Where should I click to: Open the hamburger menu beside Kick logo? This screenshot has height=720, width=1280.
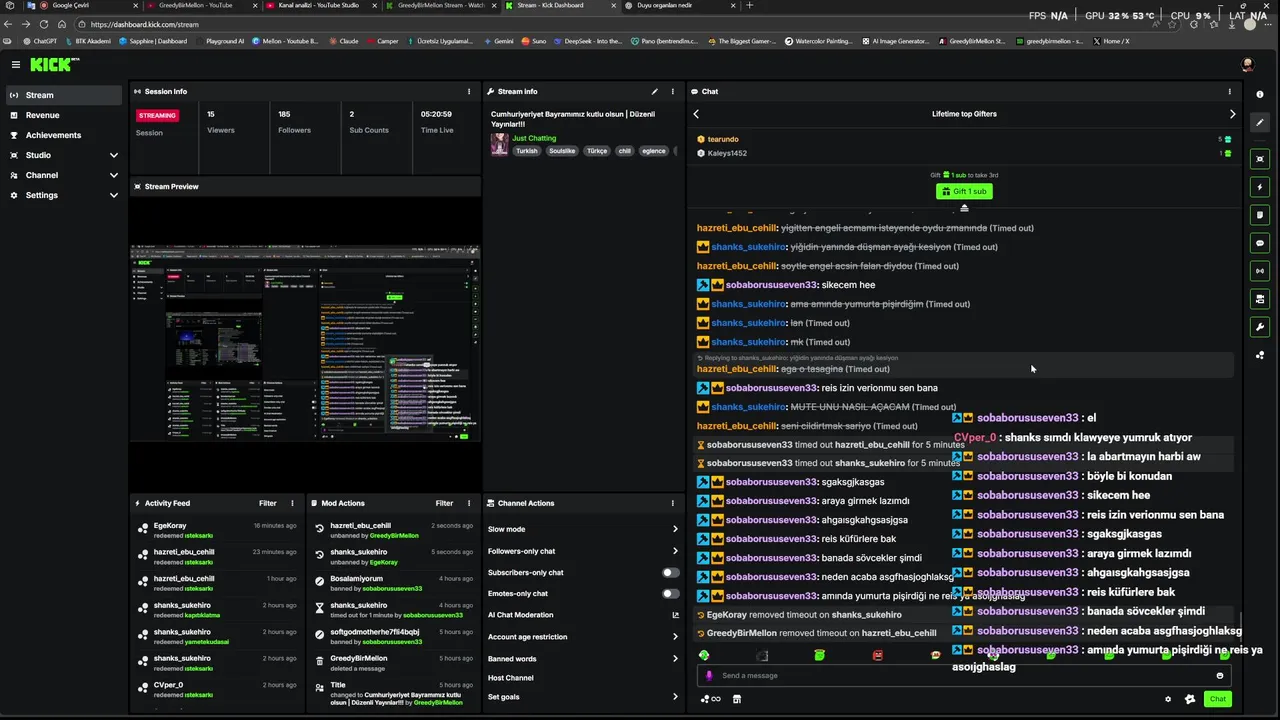coord(16,64)
